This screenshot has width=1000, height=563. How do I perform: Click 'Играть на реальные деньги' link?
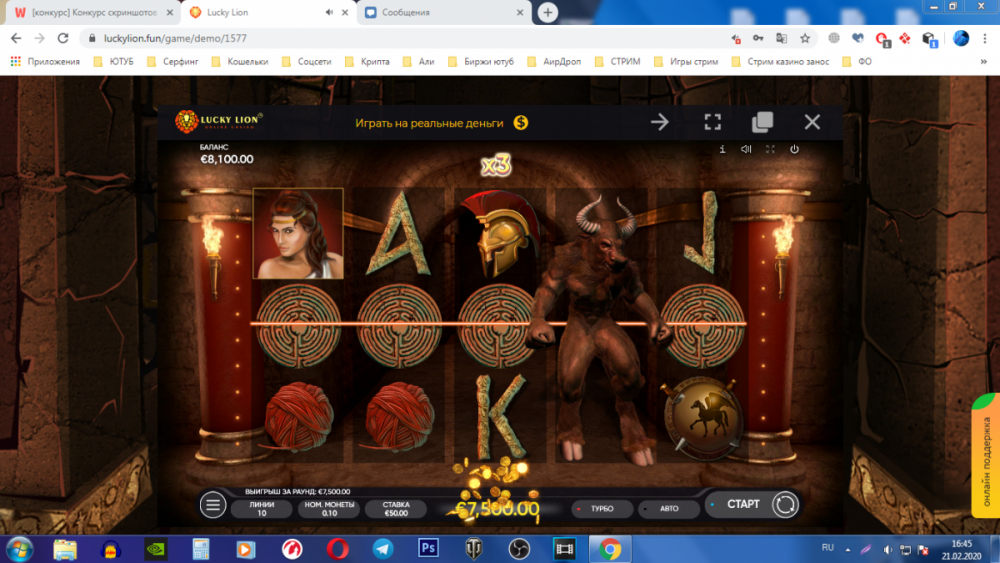(442, 123)
